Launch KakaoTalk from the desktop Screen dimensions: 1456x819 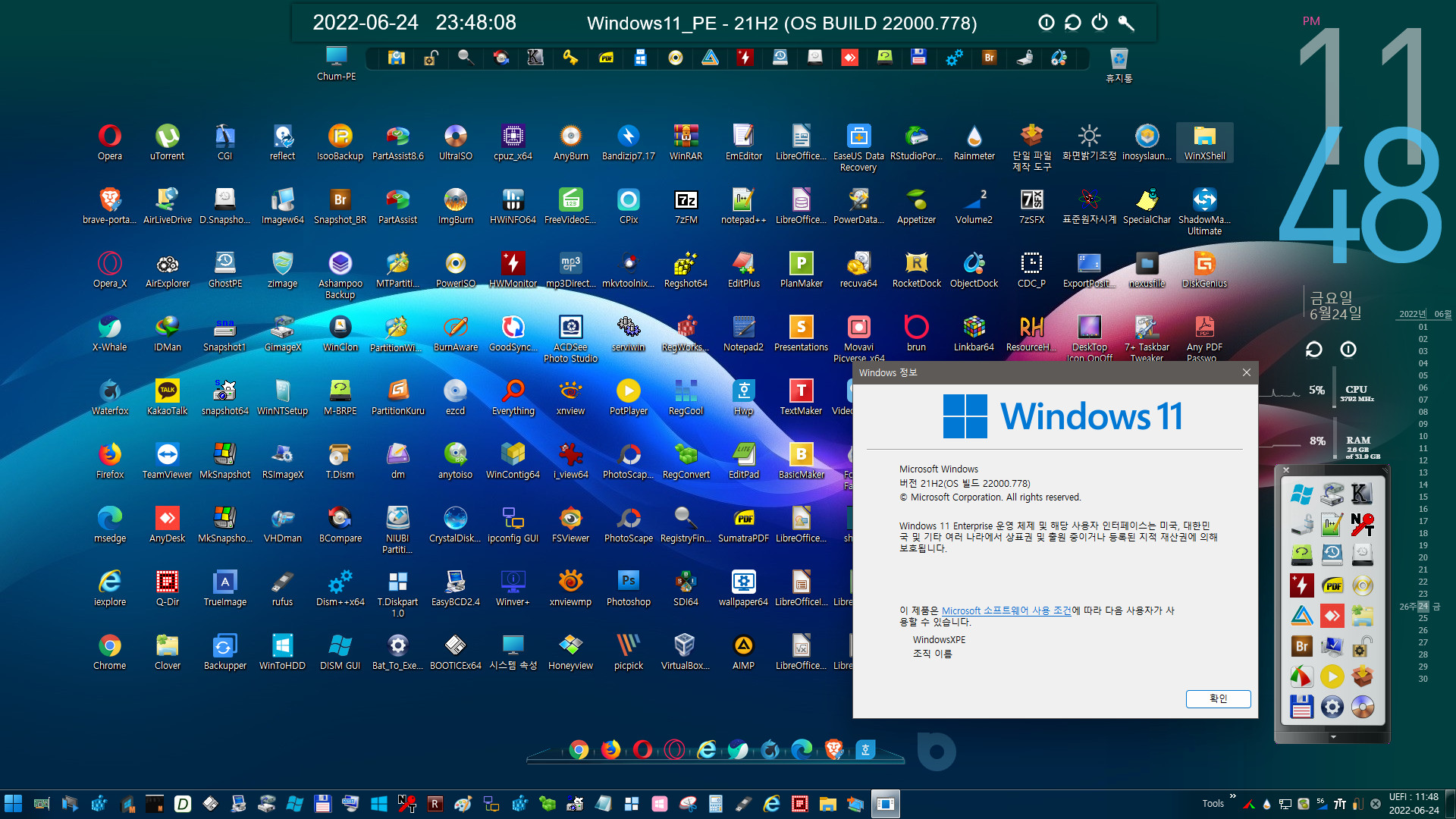[168, 397]
